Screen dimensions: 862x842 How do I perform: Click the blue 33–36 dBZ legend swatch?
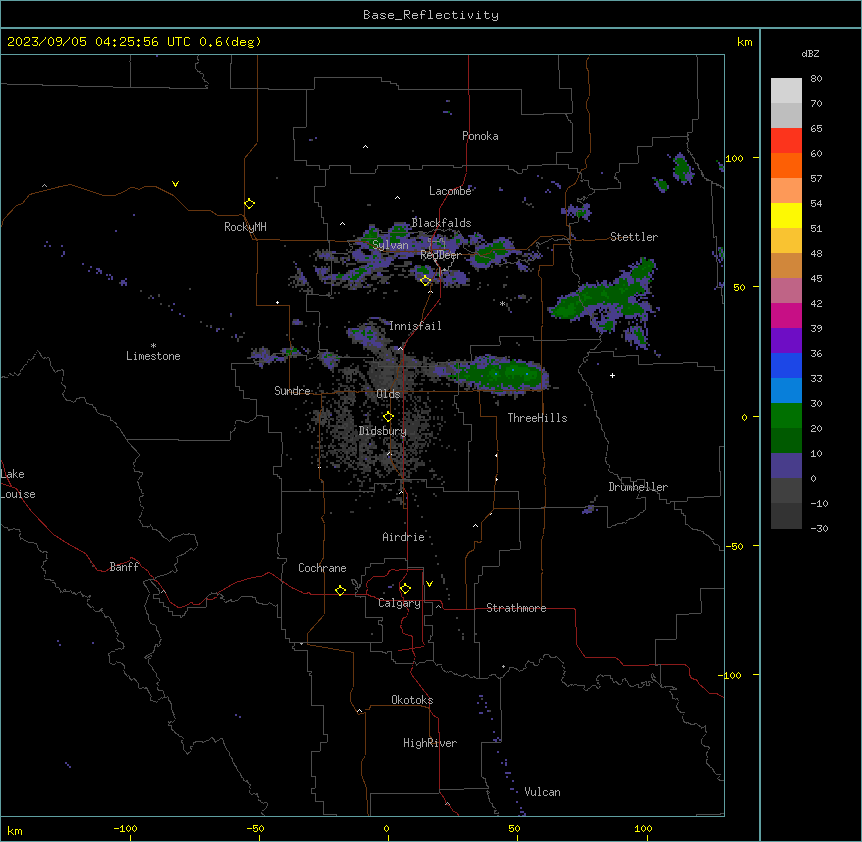tap(786, 365)
